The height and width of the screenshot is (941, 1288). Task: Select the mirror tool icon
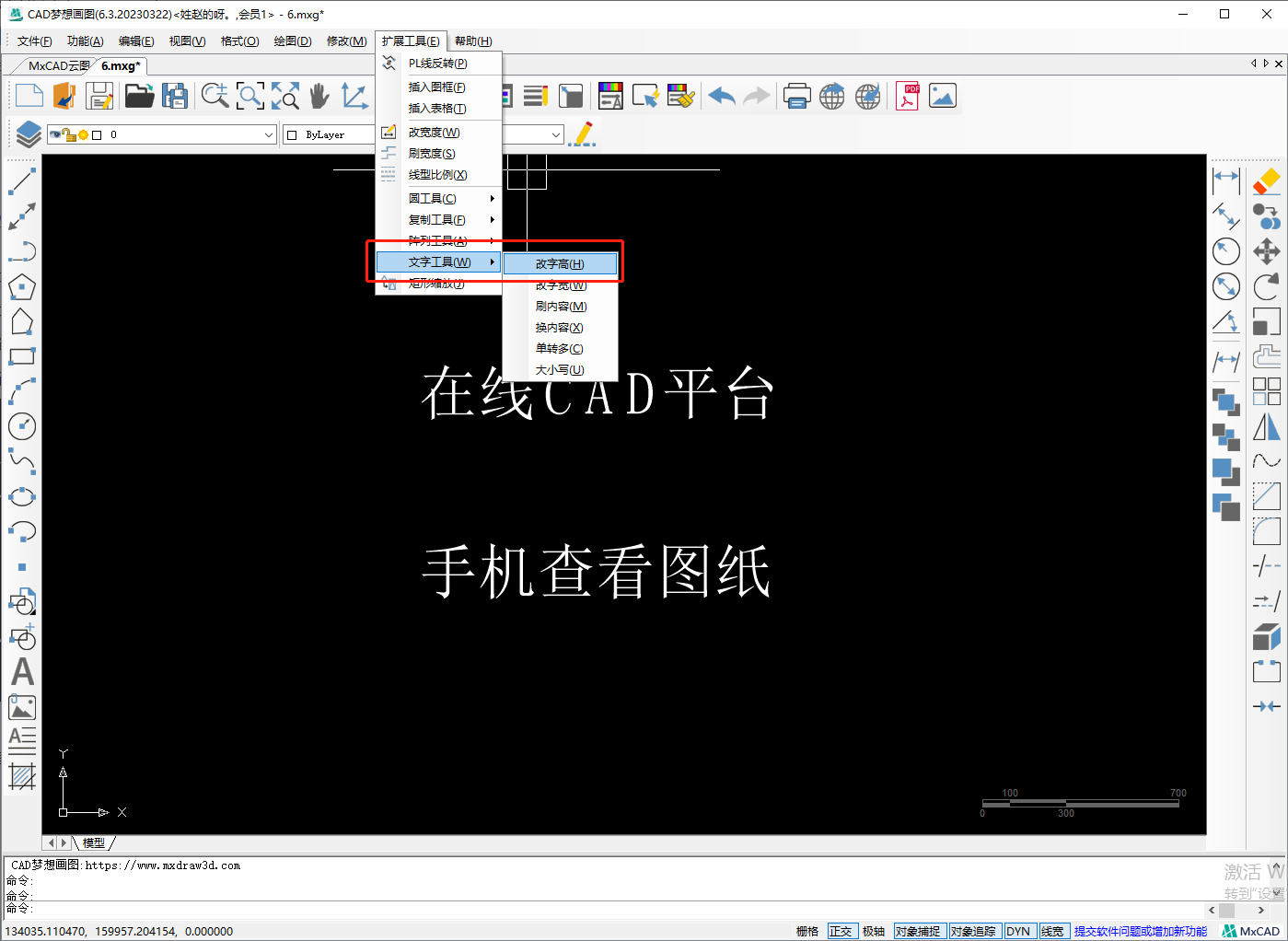(x=1267, y=426)
